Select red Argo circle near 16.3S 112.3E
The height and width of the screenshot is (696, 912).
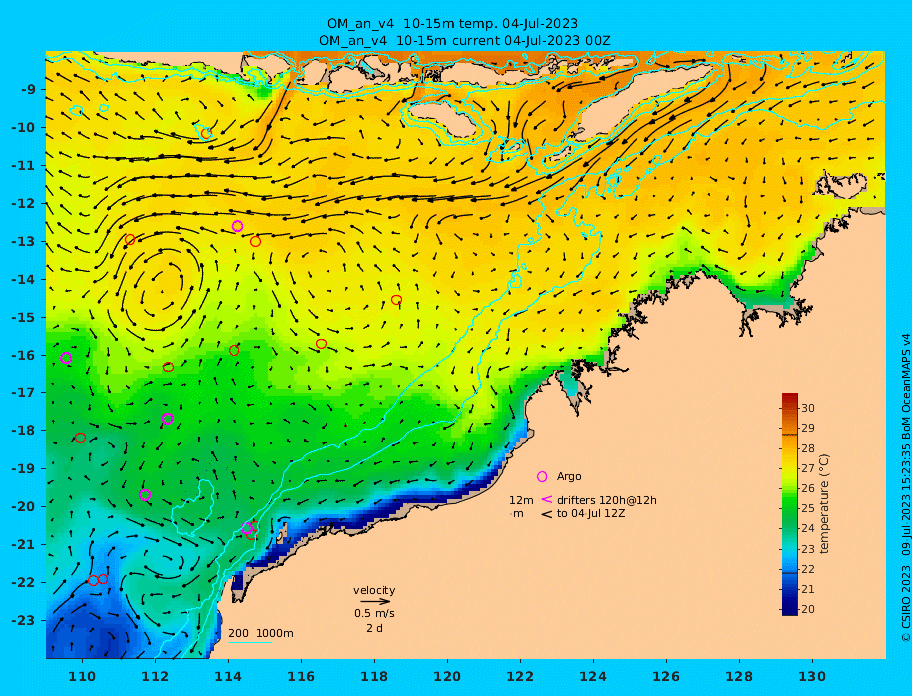pos(168,367)
